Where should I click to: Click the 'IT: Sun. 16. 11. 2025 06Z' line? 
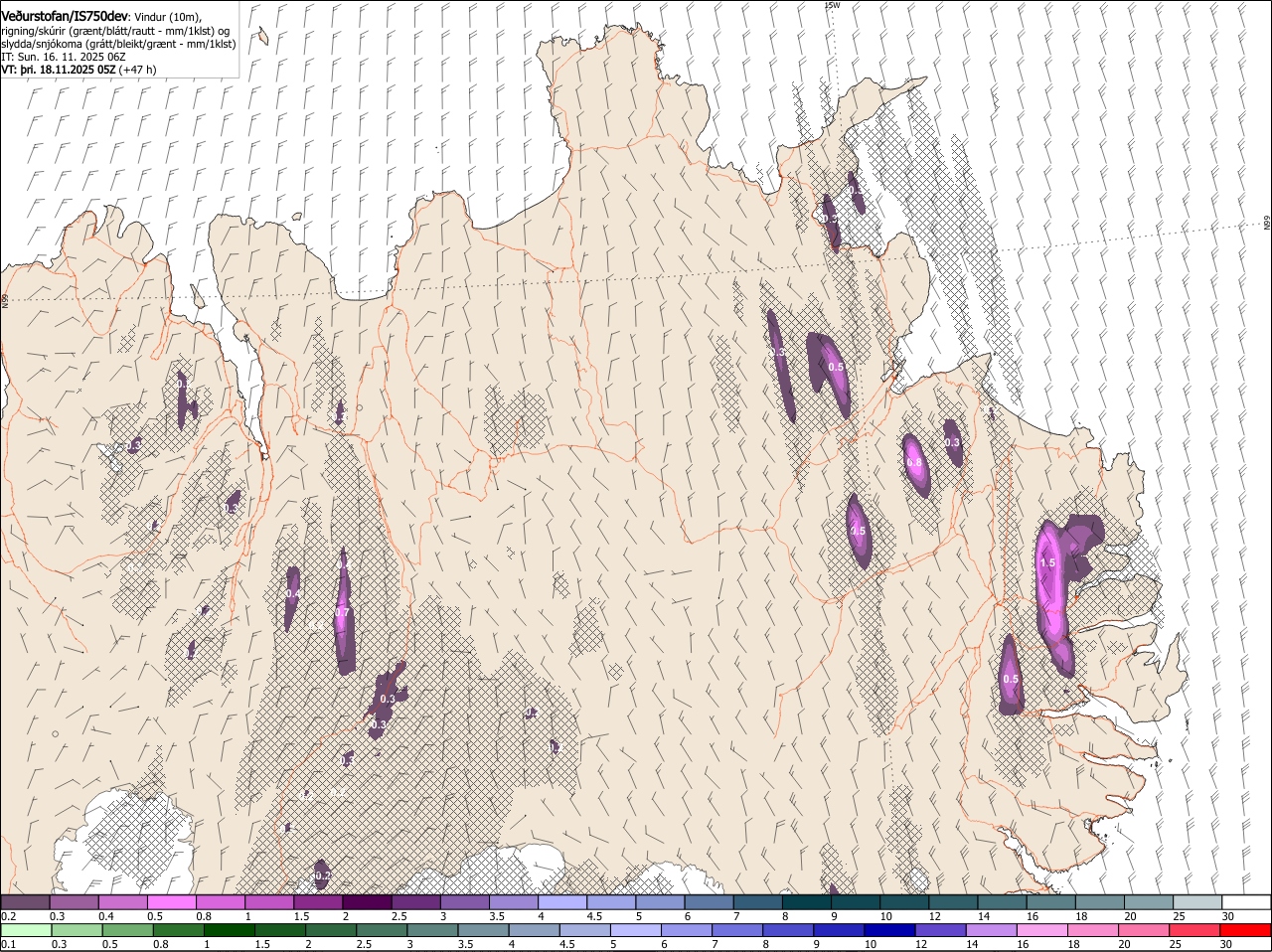click(64, 57)
